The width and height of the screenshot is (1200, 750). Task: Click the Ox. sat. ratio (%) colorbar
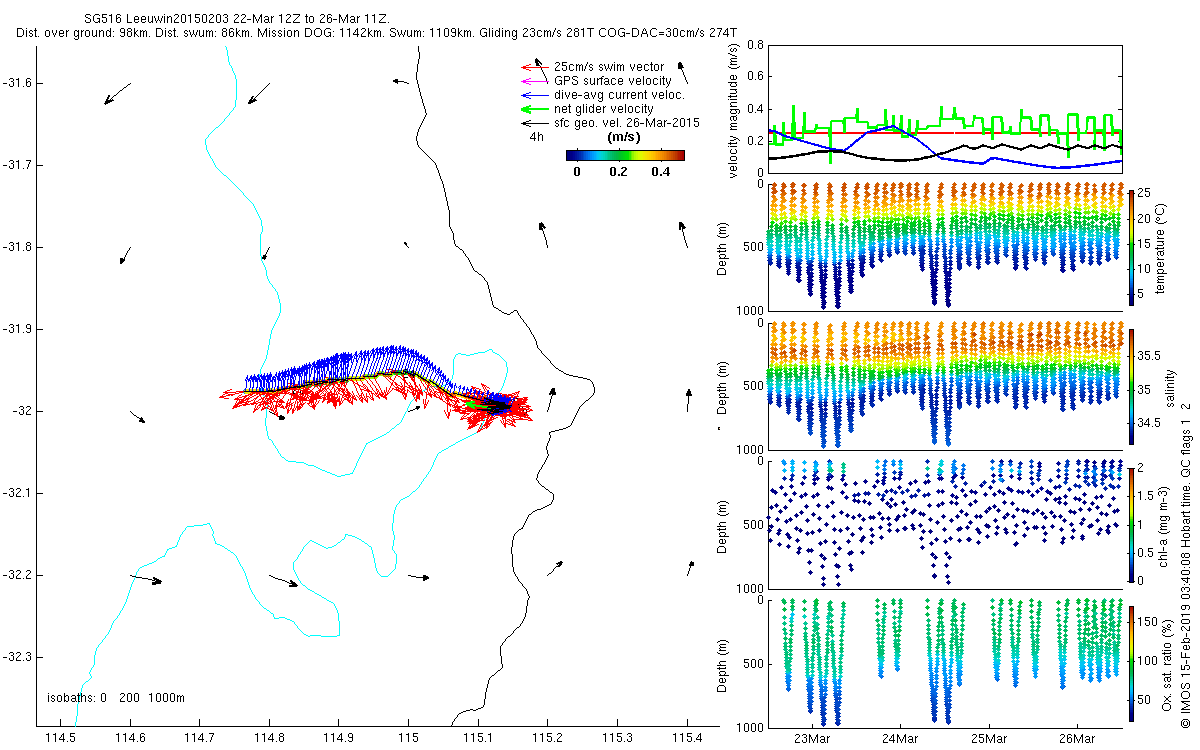[1131, 662]
